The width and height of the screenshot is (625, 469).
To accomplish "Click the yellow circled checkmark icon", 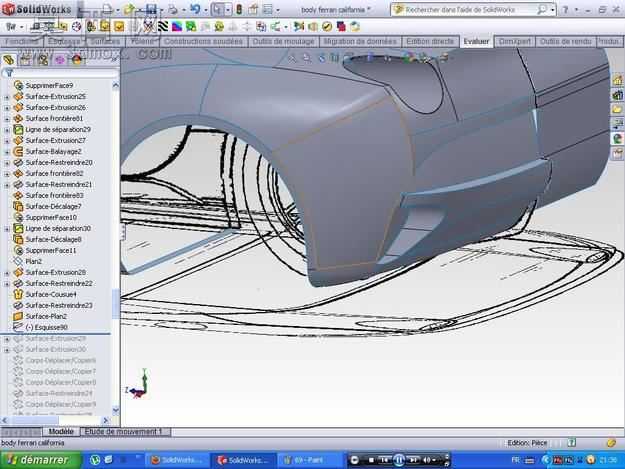I will pos(327,27).
